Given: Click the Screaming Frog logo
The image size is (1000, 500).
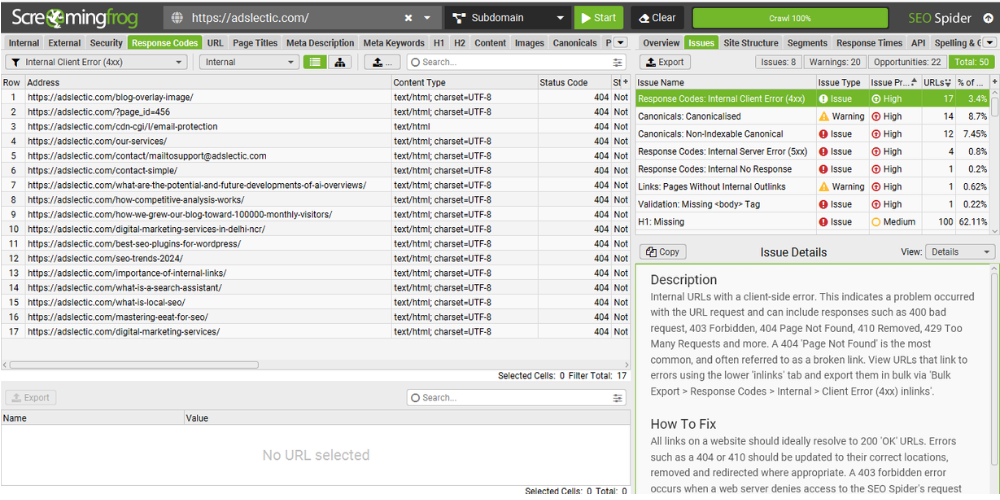Looking at the screenshot, I should pyautogui.click(x=75, y=18).
